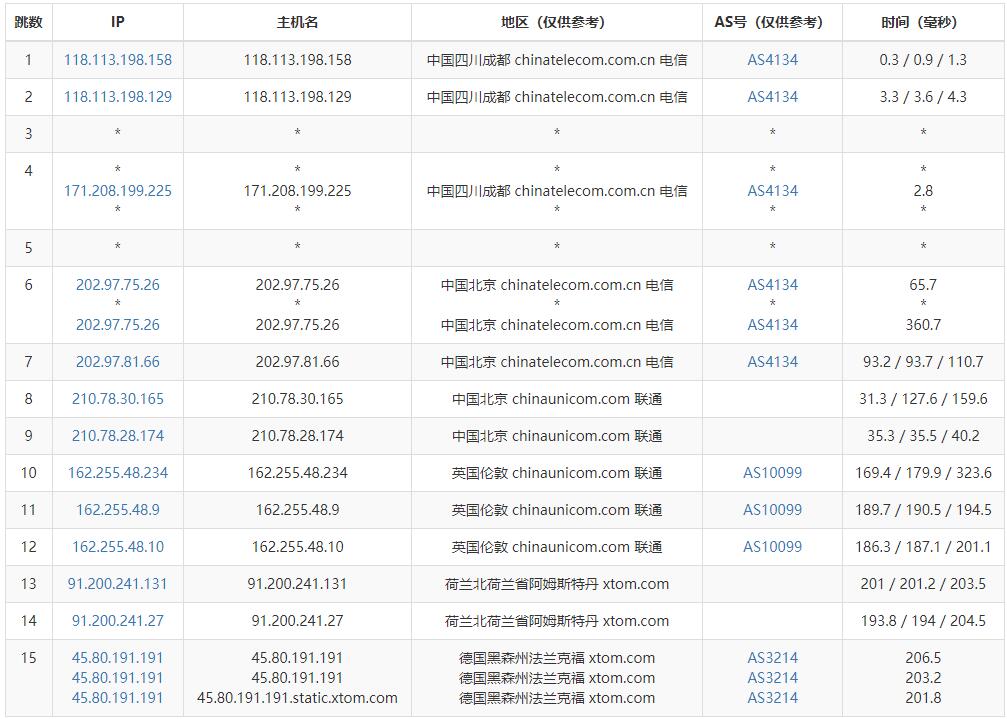Follow IP link 91.200.241.131
Image resolution: width=1007 pixels, height=719 pixels.
[x=118, y=584]
